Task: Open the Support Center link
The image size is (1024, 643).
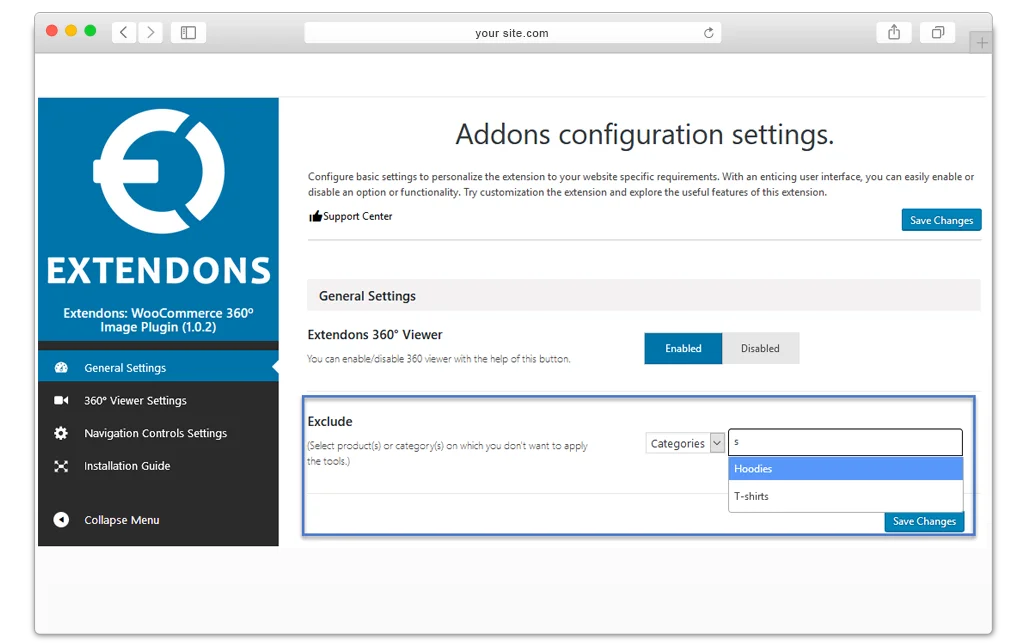Action: pyautogui.click(x=357, y=216)
